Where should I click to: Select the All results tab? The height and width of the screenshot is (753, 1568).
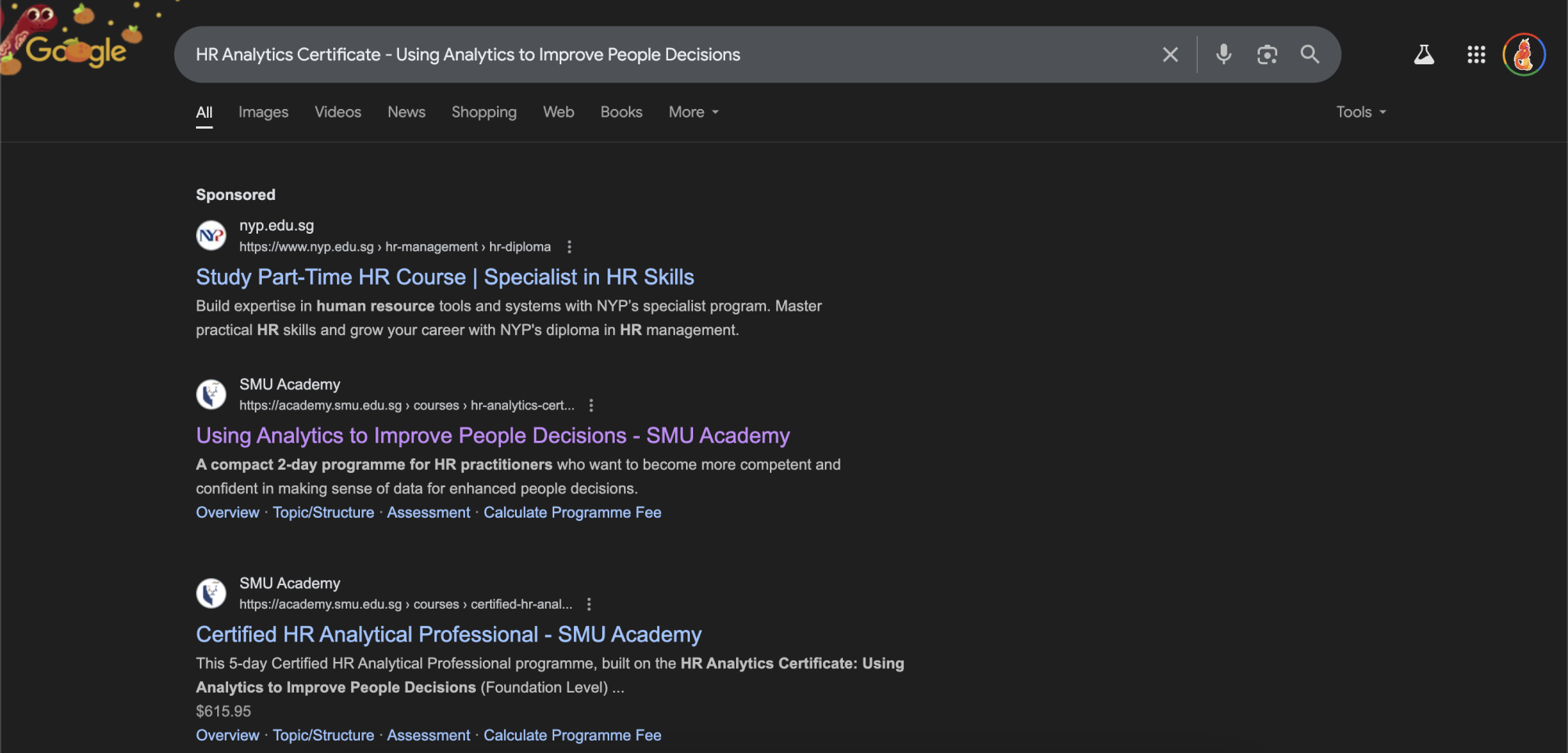click(204, 112)
